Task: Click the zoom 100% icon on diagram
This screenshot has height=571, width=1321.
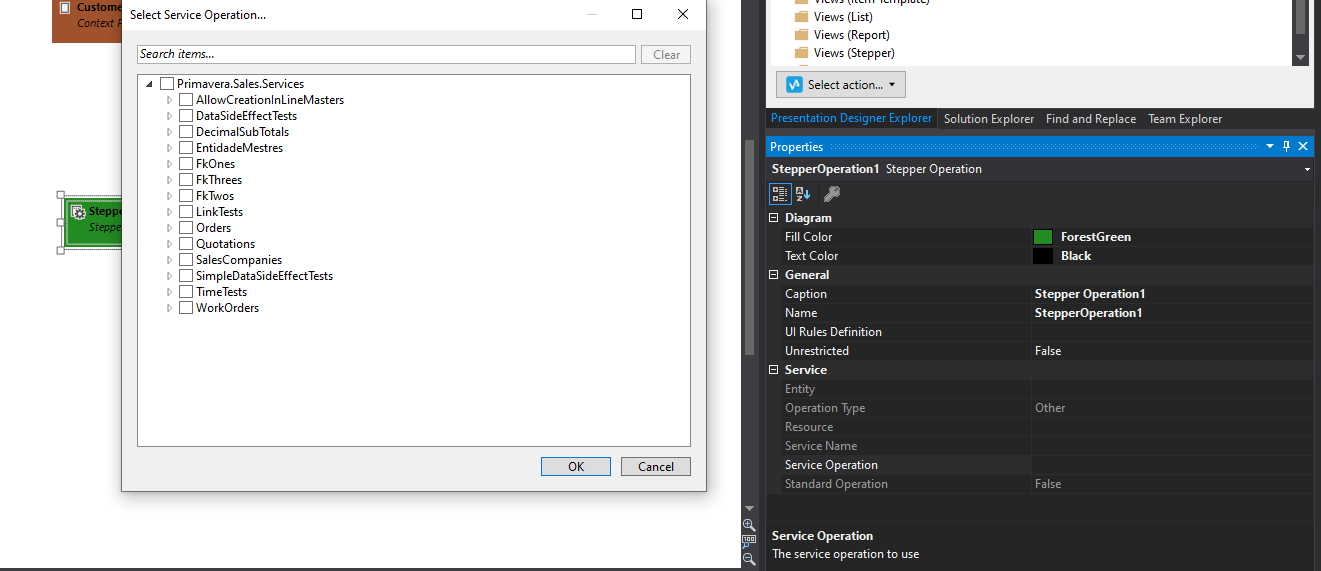Action: (749, 541)
